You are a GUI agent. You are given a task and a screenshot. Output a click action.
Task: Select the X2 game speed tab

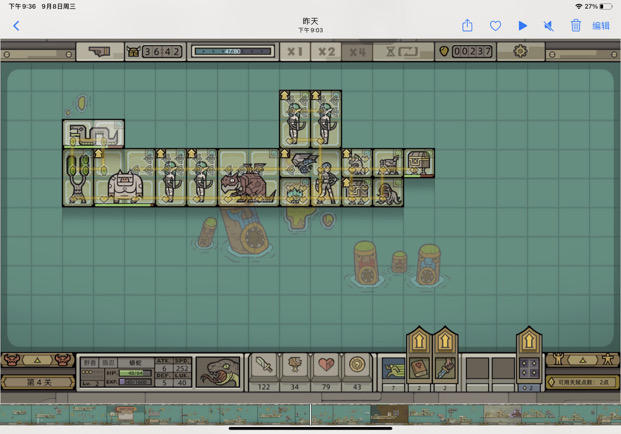click(326, 51)
